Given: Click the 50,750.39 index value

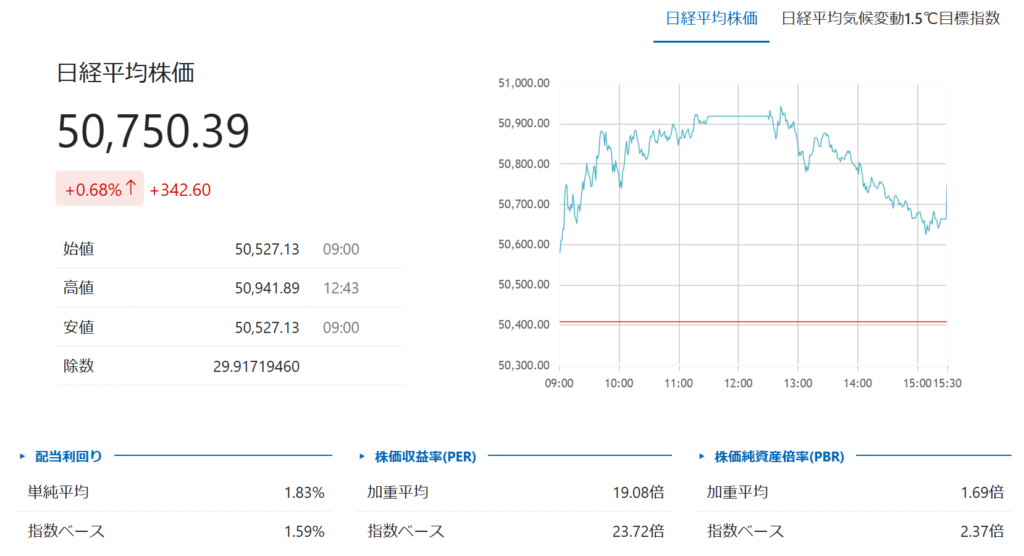Looking at the screenshot, I should pos(153,132).
